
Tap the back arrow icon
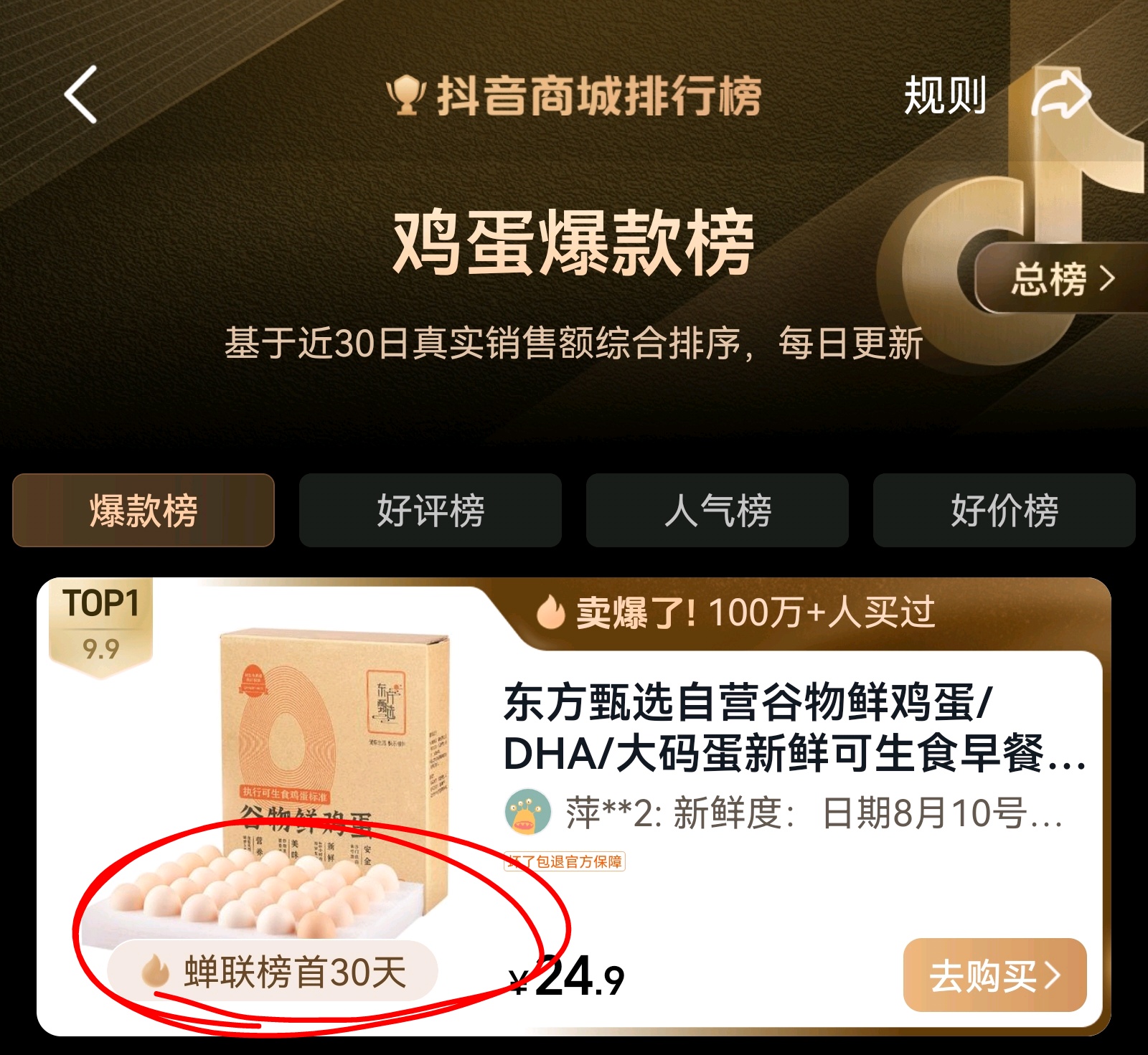coord(80,95)
